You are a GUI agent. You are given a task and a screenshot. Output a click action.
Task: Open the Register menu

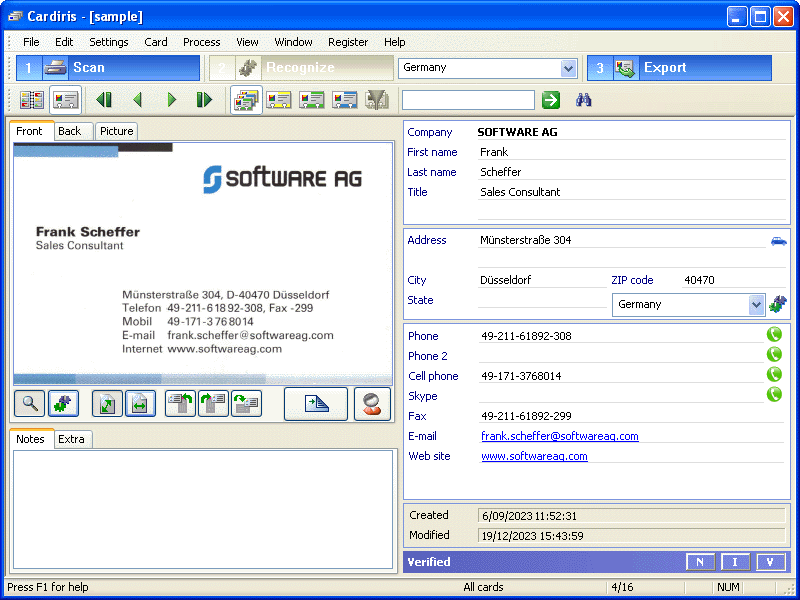click(348, 42)
